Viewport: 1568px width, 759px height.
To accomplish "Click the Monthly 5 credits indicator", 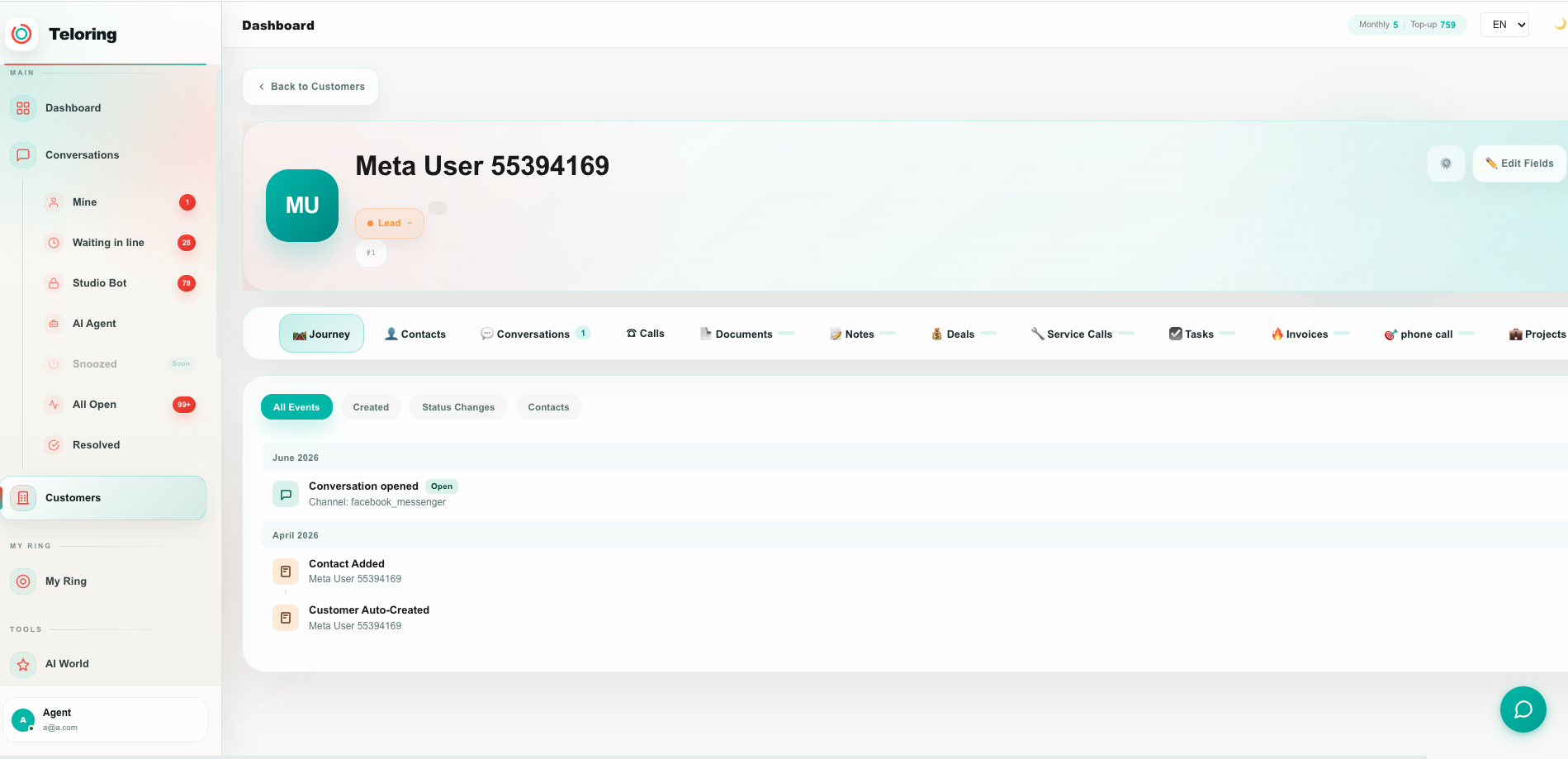I will (x=1378, y=25).
